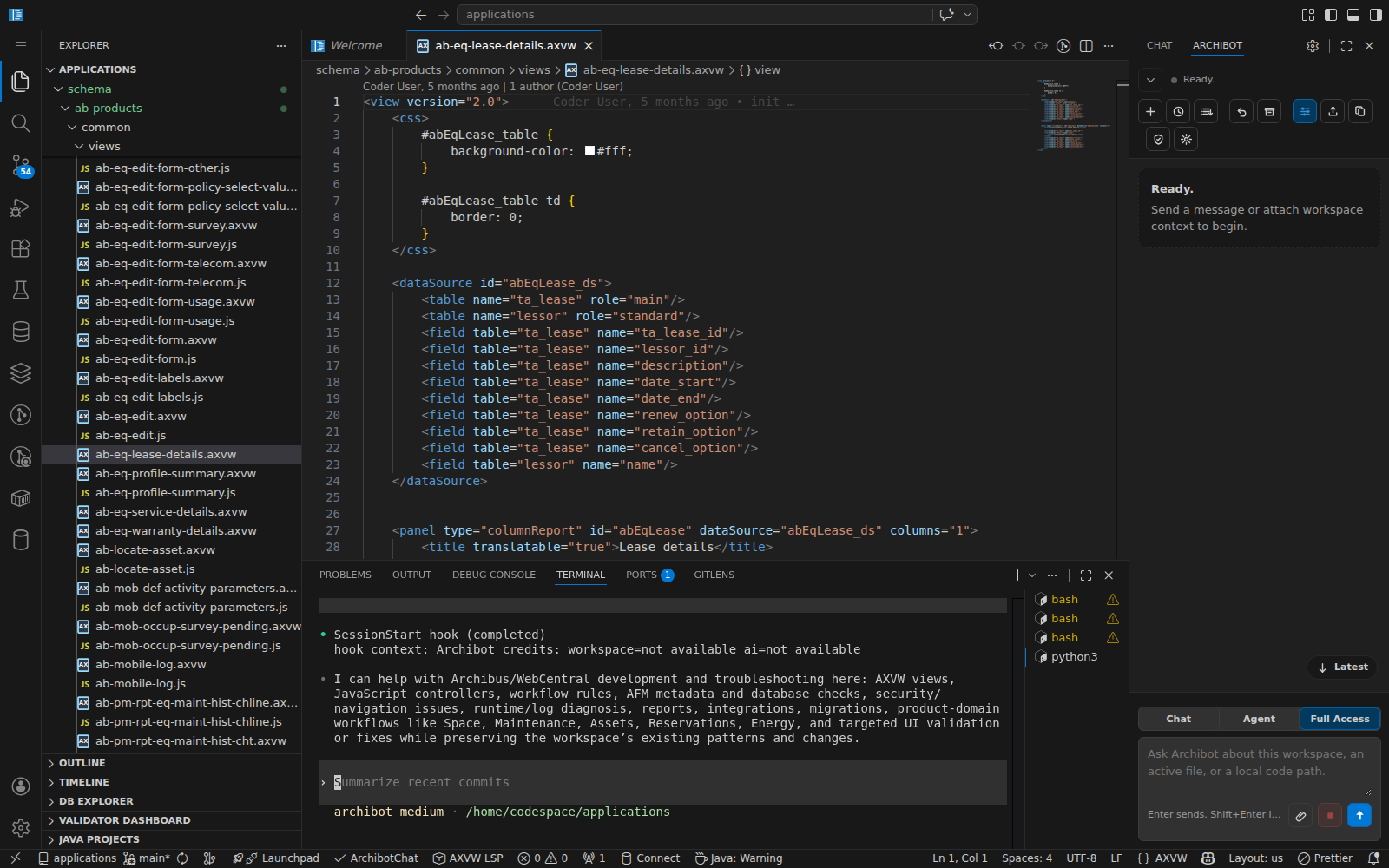Select Chat mode in Archibot
Image resolution: width=1389 pixels, height=868 pixels.
click(x=1179, y=719)
